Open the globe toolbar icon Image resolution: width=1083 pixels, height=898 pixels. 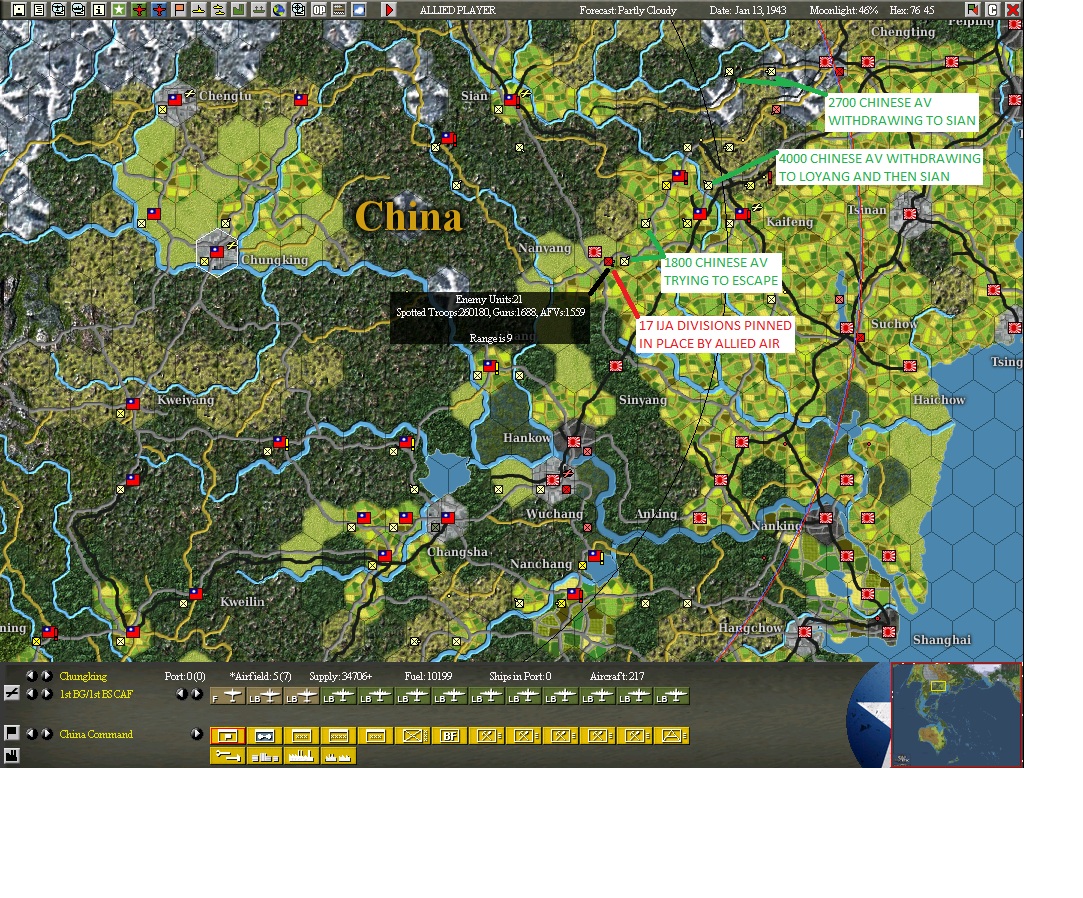pos(278,10)
